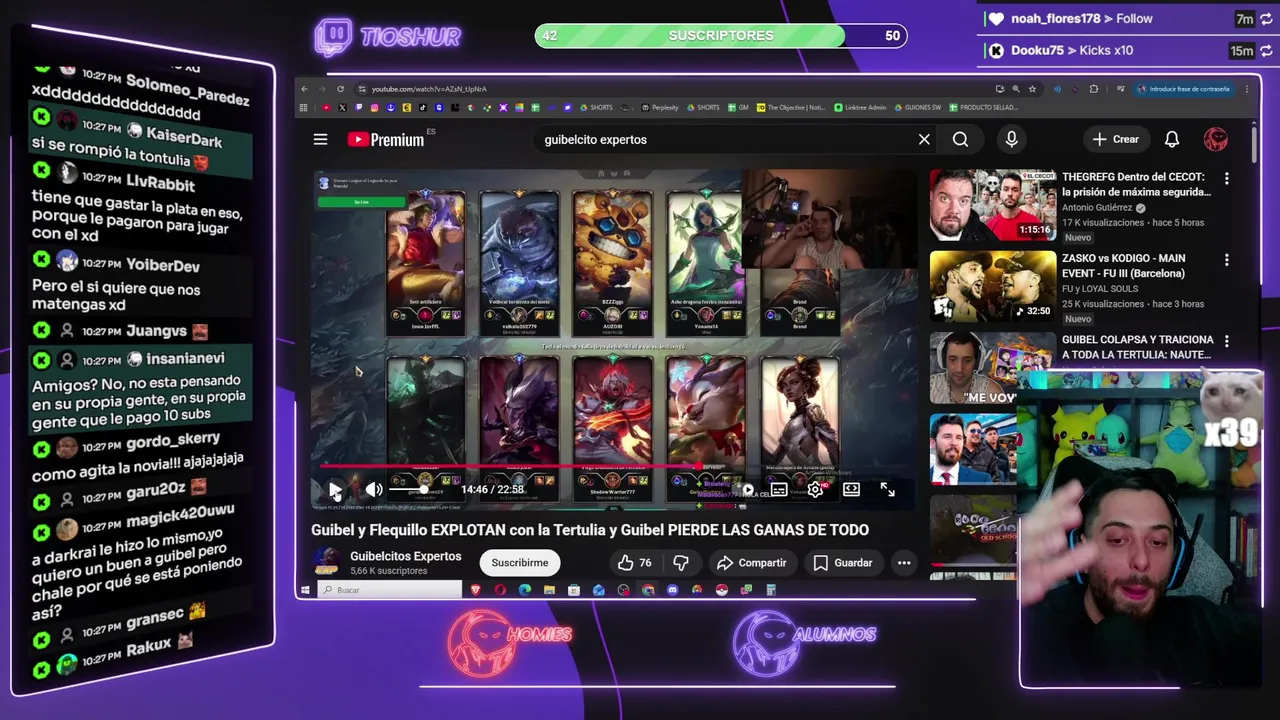Open the YouTube hamburger guide menu
1280x720 pixels.
coord(320,140)
